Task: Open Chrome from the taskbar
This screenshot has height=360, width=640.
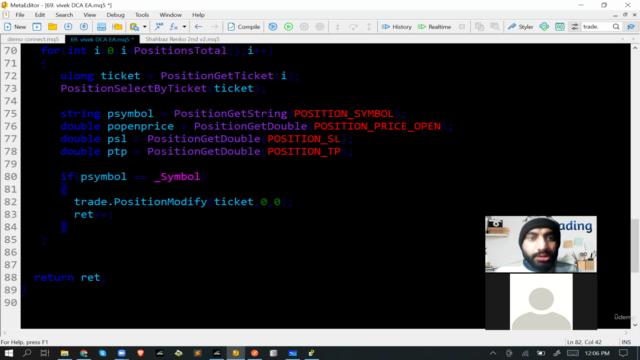Action: coord(84,353)
